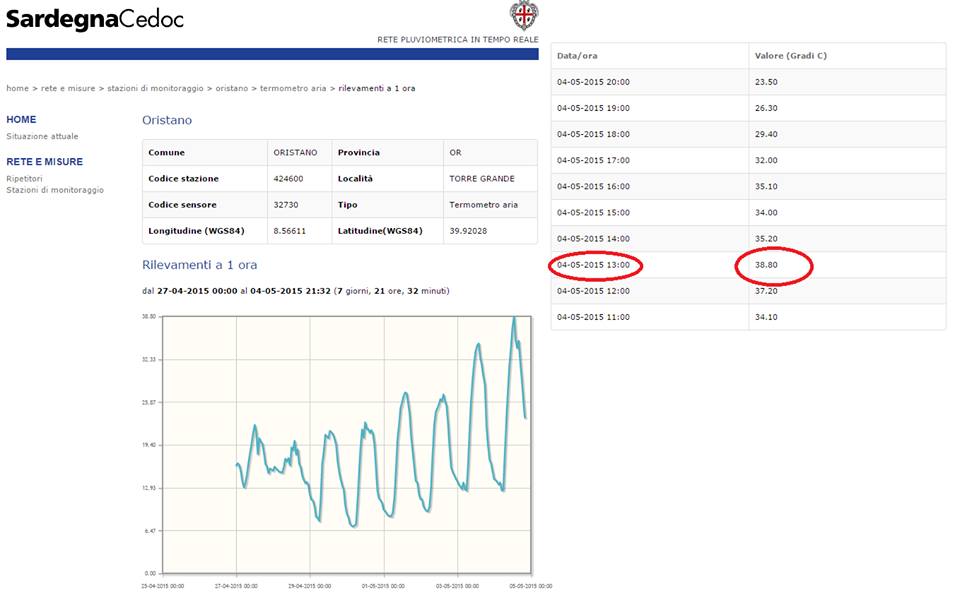Click the Sardegna region crest icon
The width and height of the screenshot is (960, 610).
click(x=524, y=15)
